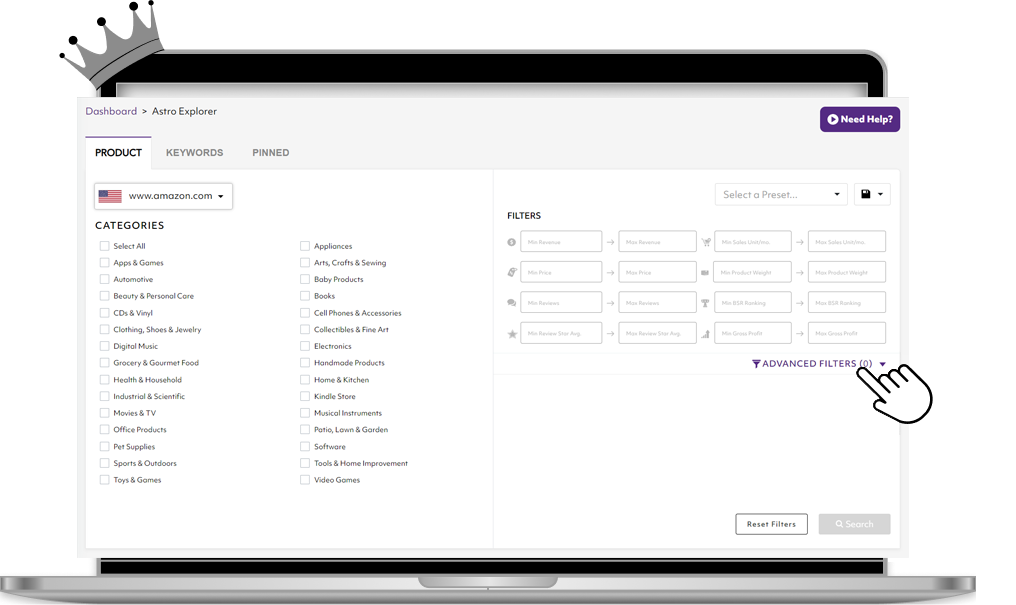Open the Pinned tab
1016x605 pixels.
point(270,153)
